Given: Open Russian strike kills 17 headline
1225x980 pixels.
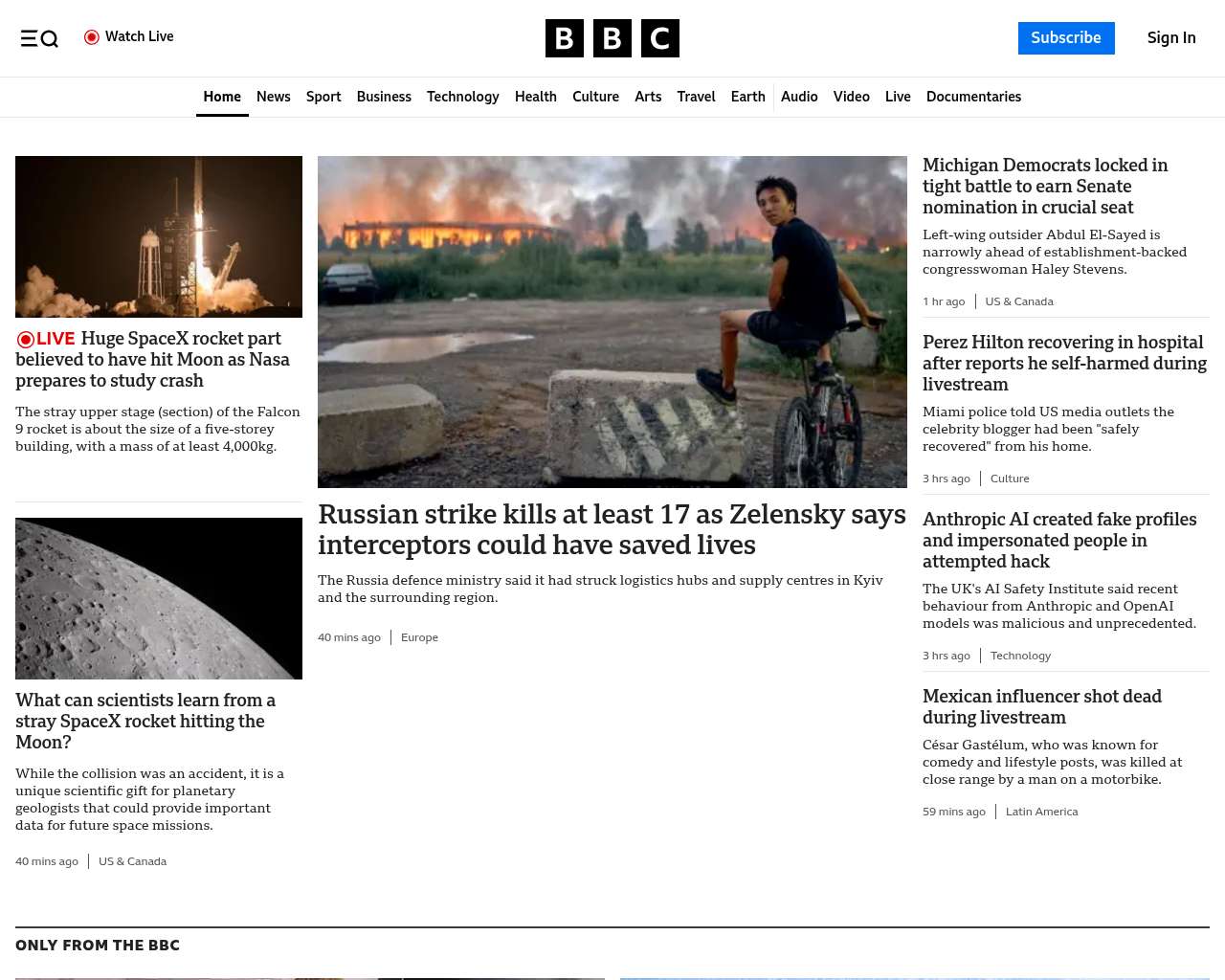Looking at the screenshot, I should pos(612,529).
